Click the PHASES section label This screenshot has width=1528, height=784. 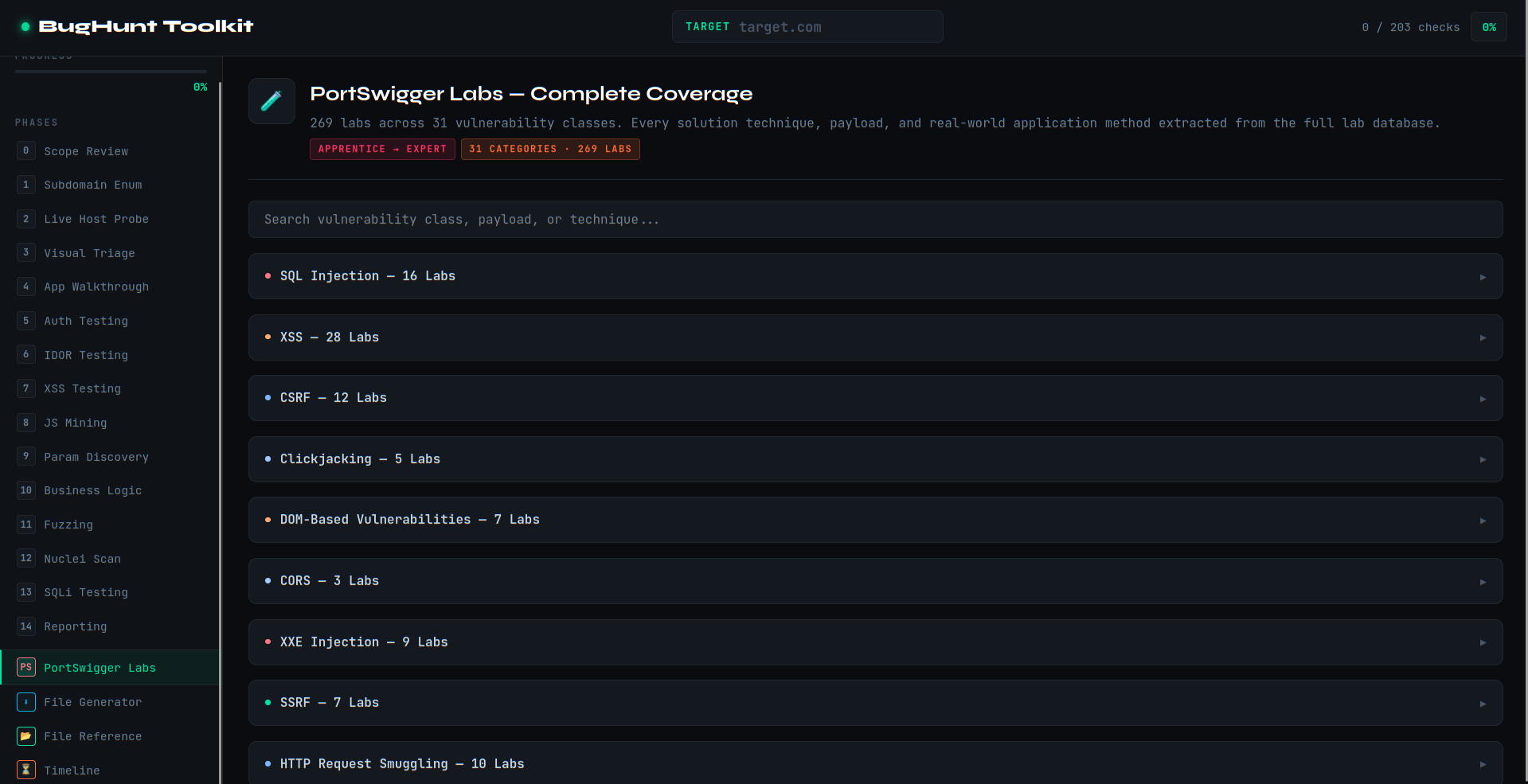pos(37,123)
